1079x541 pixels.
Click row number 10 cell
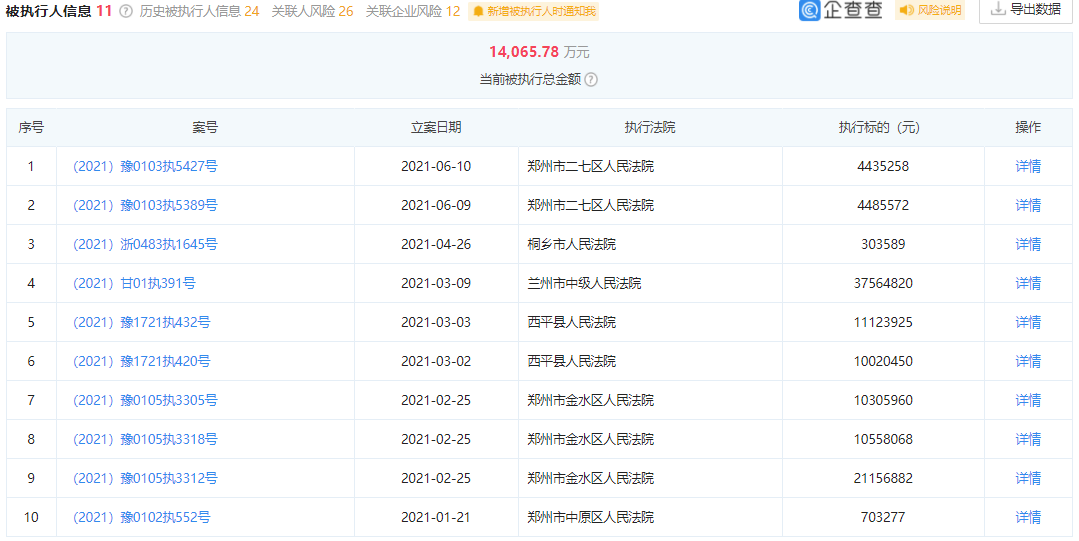coord(31,517)
